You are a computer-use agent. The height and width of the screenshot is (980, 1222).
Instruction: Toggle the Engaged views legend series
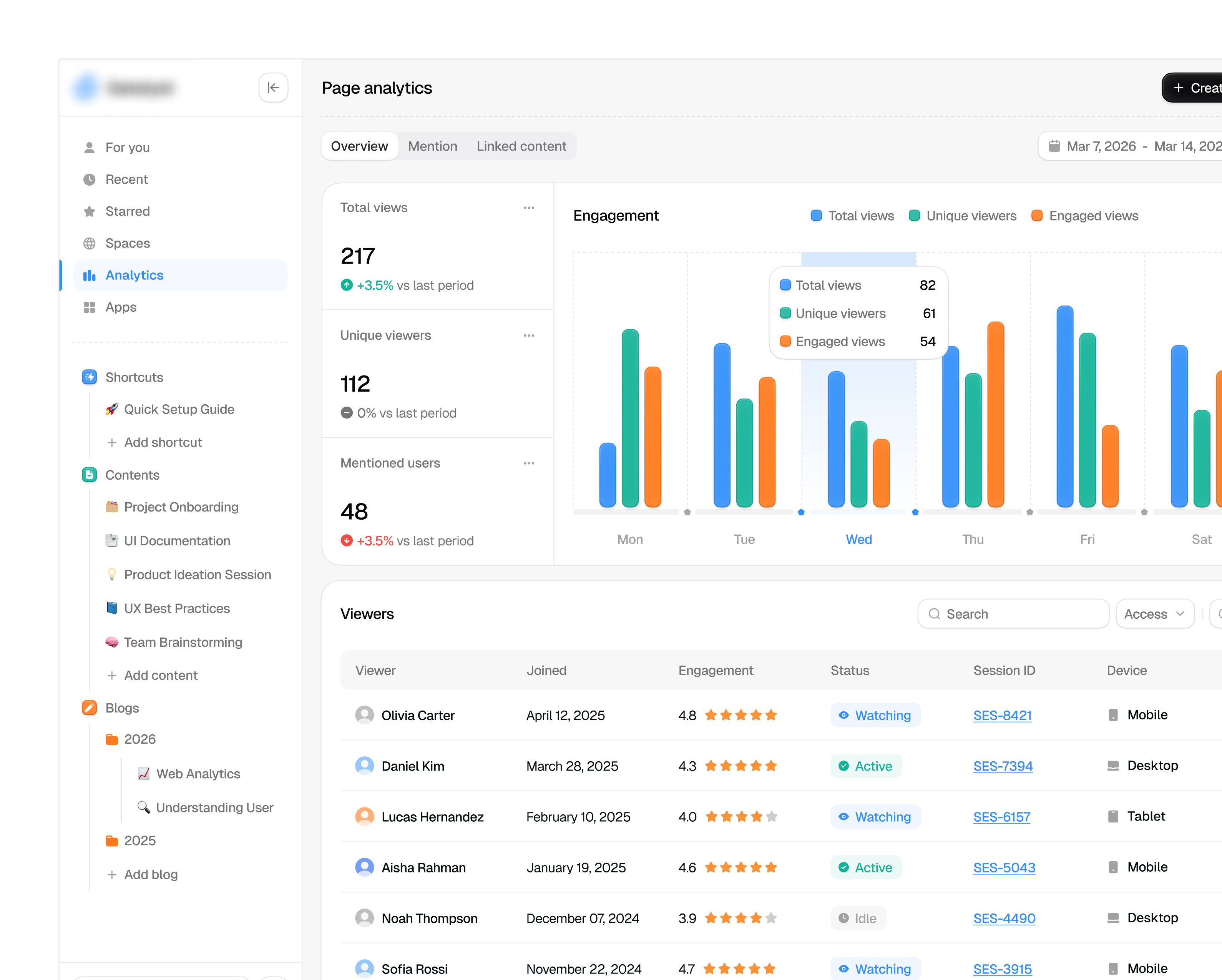click(1085, 216)
